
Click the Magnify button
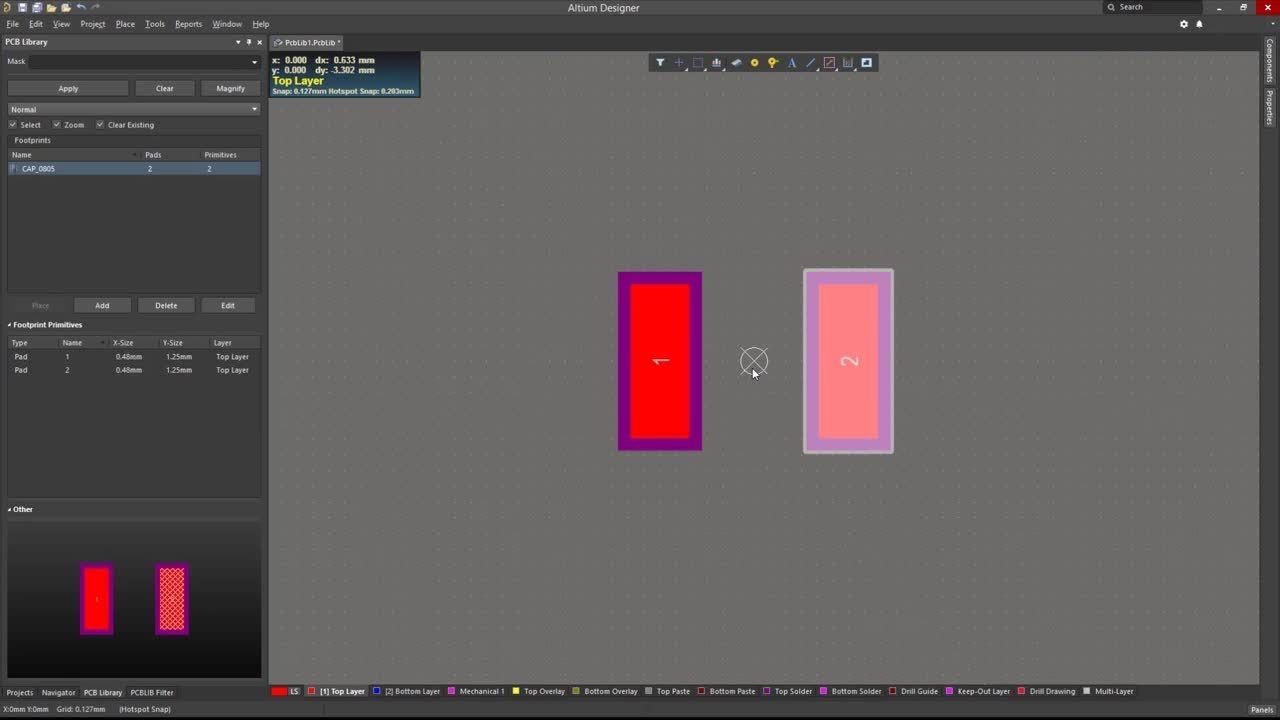point(230,88)
